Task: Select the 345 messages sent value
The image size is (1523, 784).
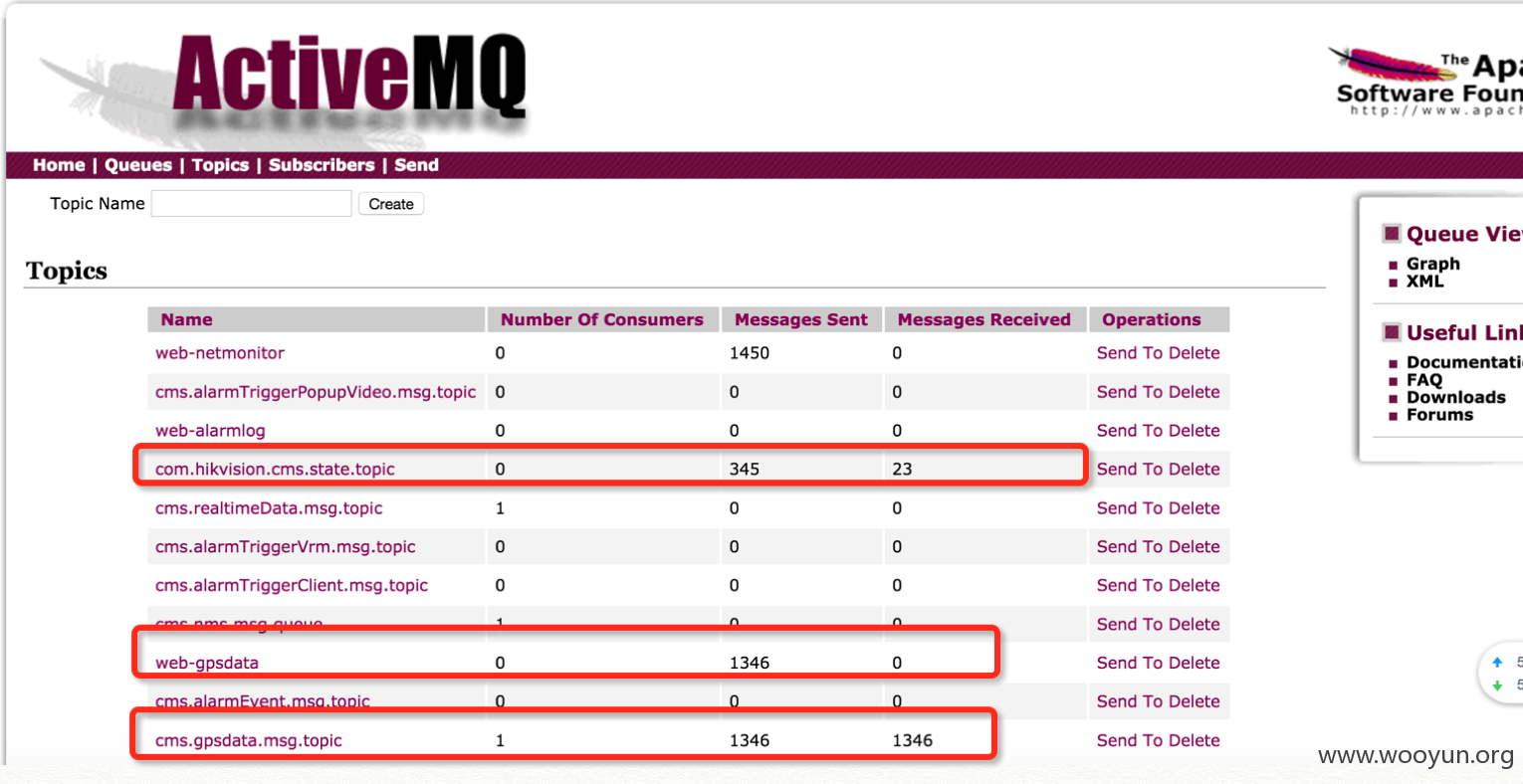Action: pos(745,470)
